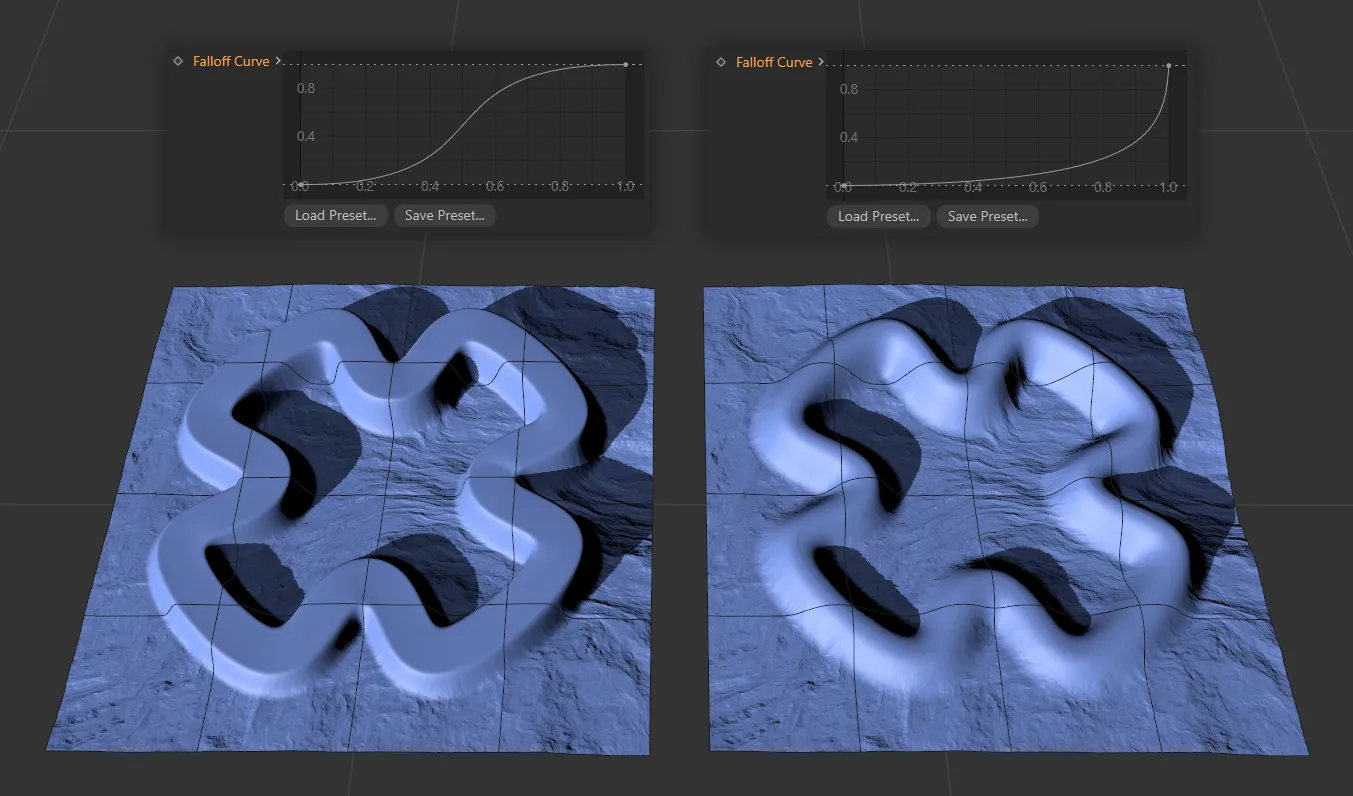
Task: Select the start point of the right exponential curve
Action: coord(844,186)
